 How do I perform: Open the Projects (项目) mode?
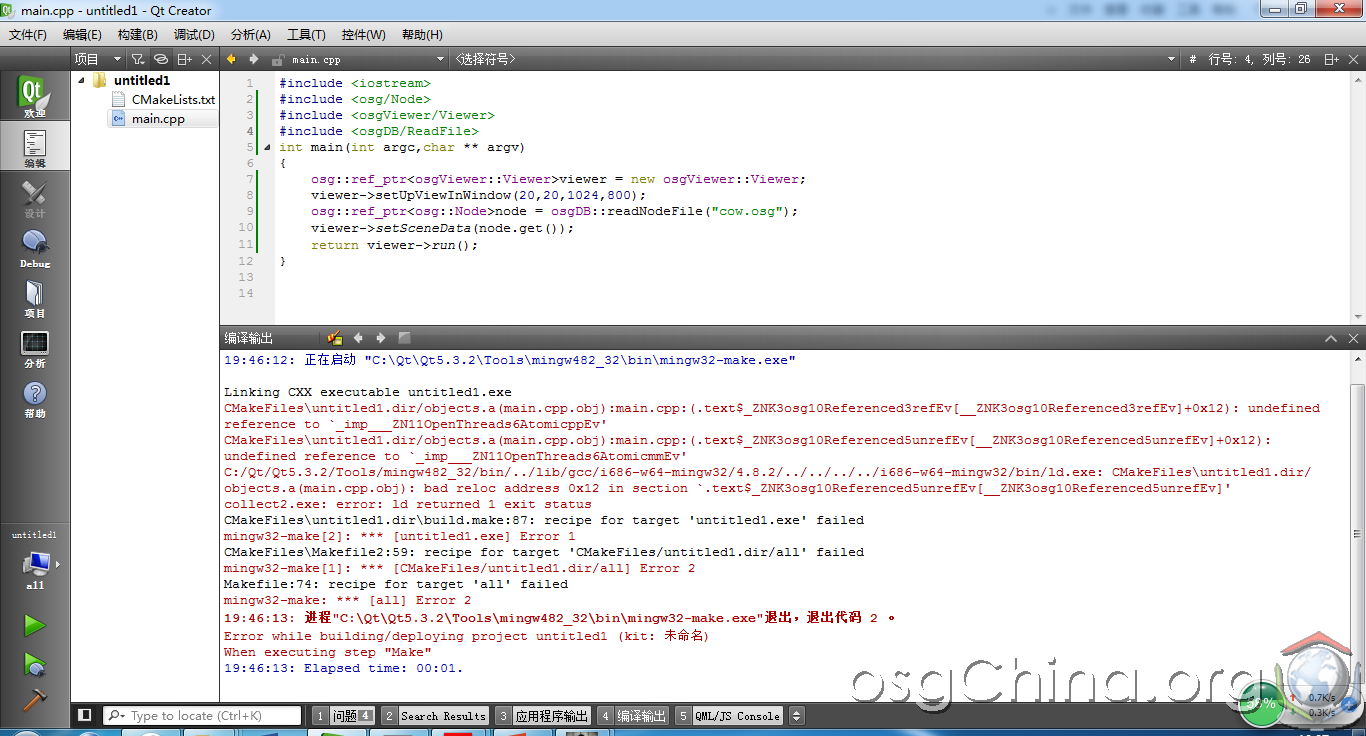coord(35,298)
